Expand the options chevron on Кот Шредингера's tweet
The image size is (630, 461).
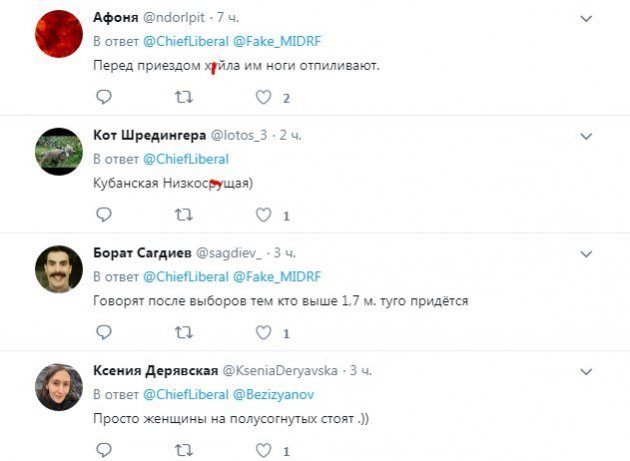(586, 136)
